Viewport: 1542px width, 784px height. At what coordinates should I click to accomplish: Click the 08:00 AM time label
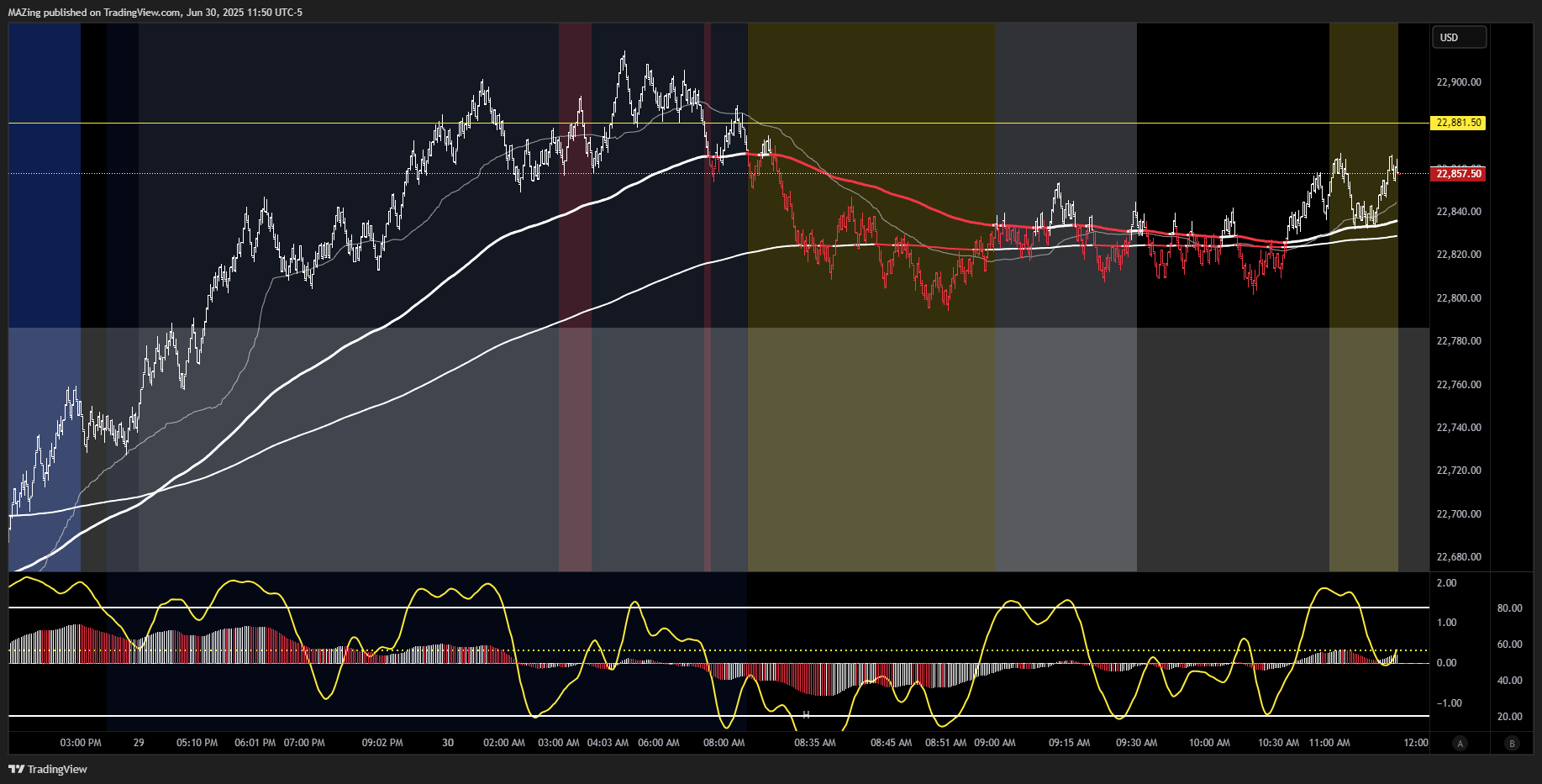tap(724, 743)
